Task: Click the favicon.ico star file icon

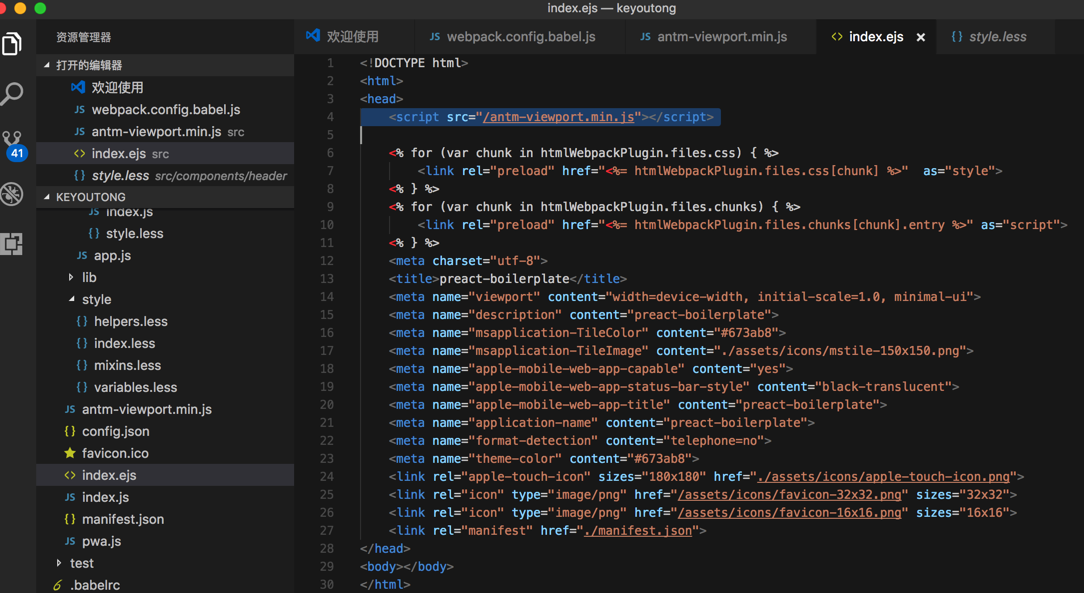Action: [x=70, y=453]
